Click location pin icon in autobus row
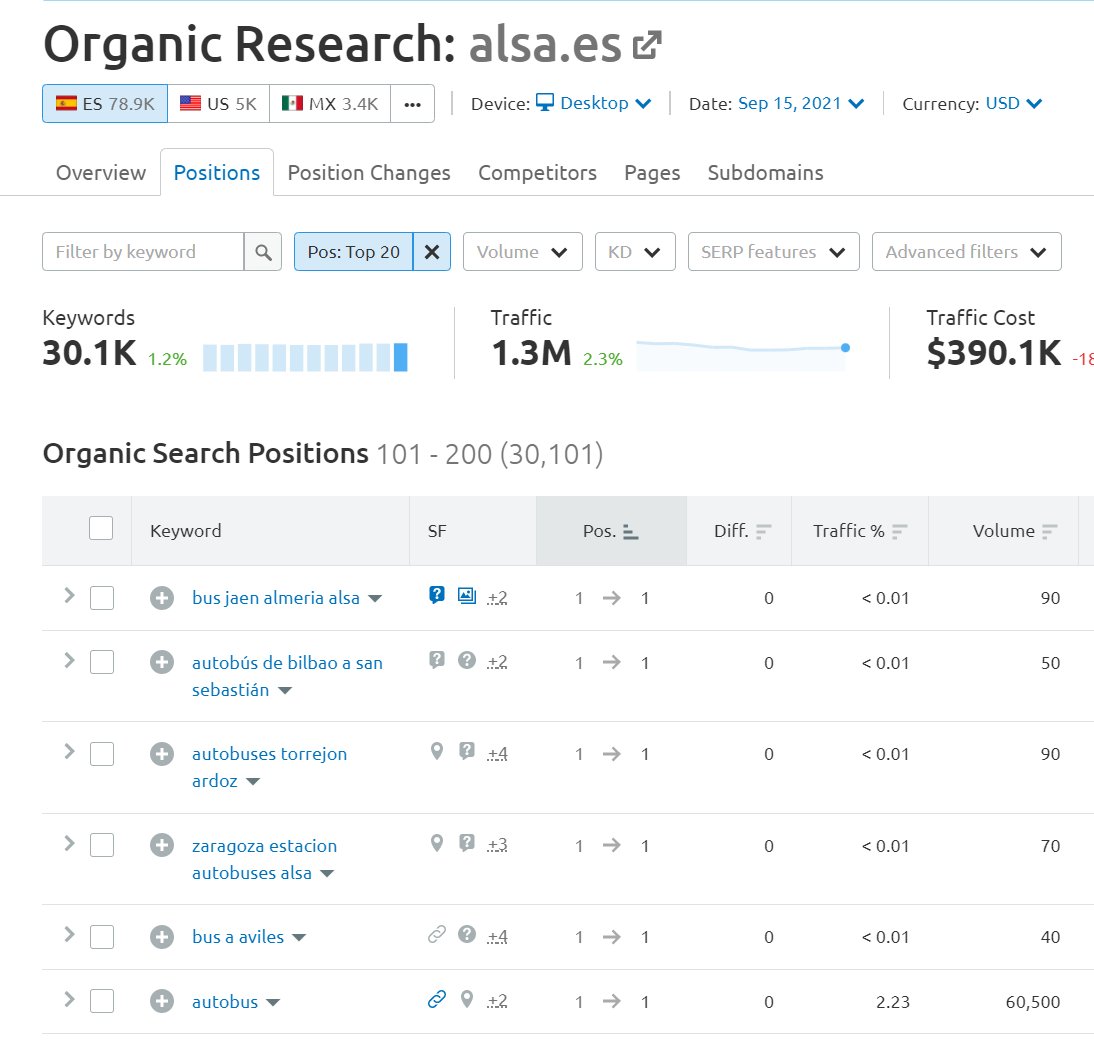 point(467,1000)
